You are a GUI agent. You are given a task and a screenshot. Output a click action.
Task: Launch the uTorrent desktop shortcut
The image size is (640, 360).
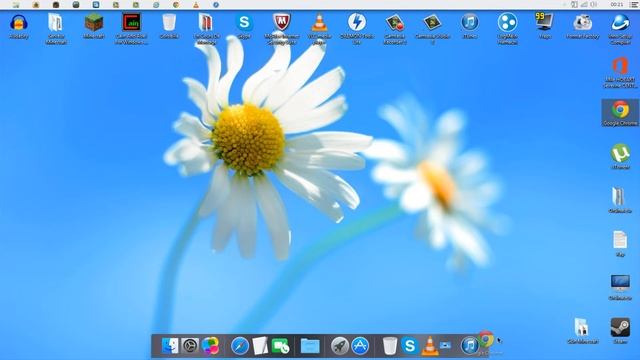620,153
